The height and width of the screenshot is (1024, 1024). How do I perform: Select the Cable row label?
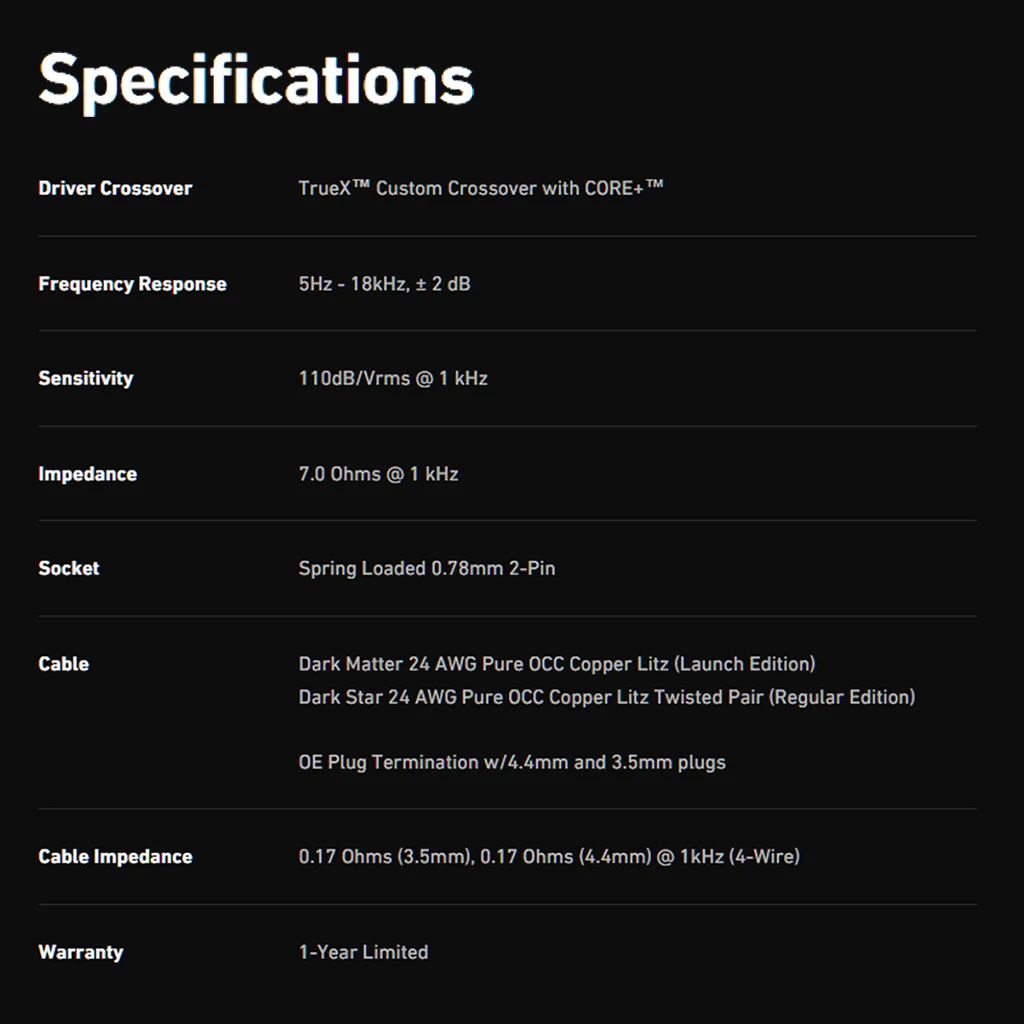click(x=63, y=664)
